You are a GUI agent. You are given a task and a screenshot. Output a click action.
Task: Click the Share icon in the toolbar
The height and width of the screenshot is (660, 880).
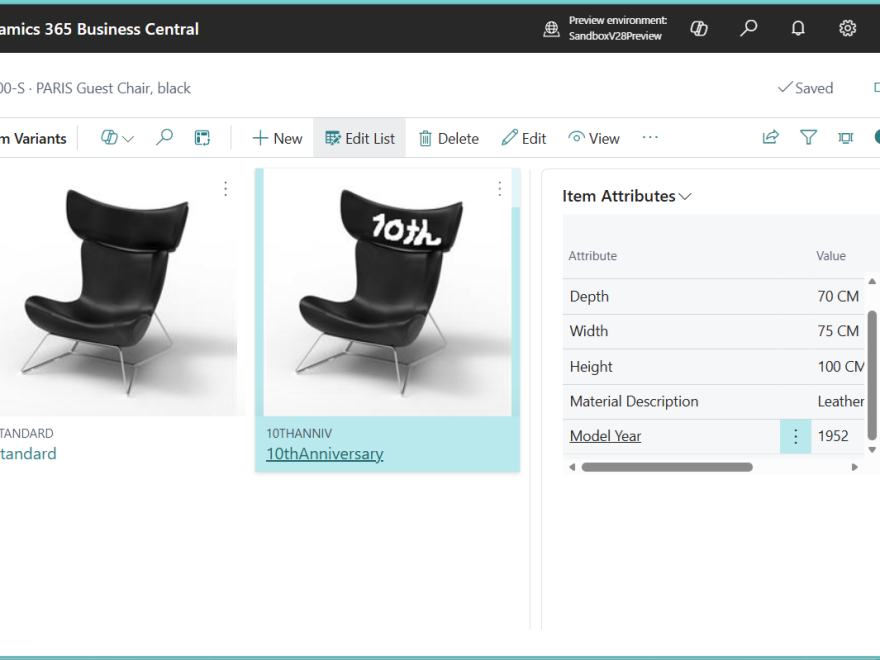coord(770,138)
